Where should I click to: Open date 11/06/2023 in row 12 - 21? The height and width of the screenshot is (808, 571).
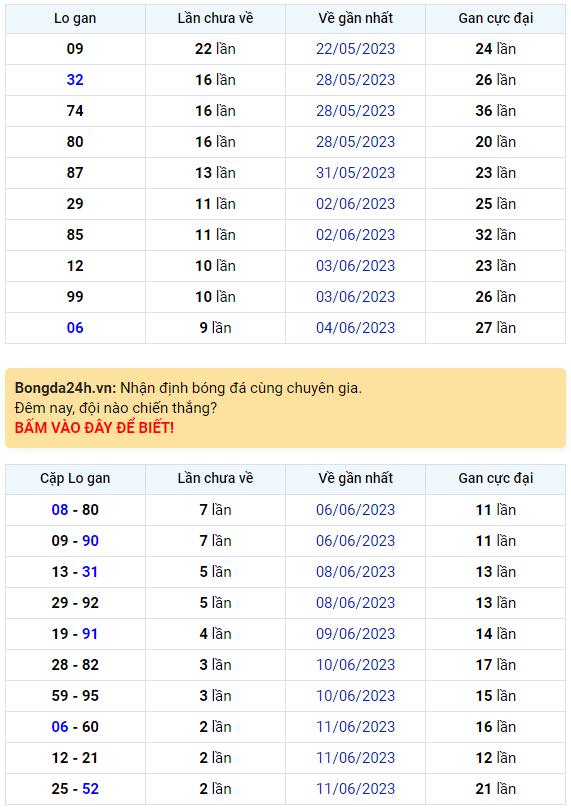pyautogui.click(x=356, y=758)
